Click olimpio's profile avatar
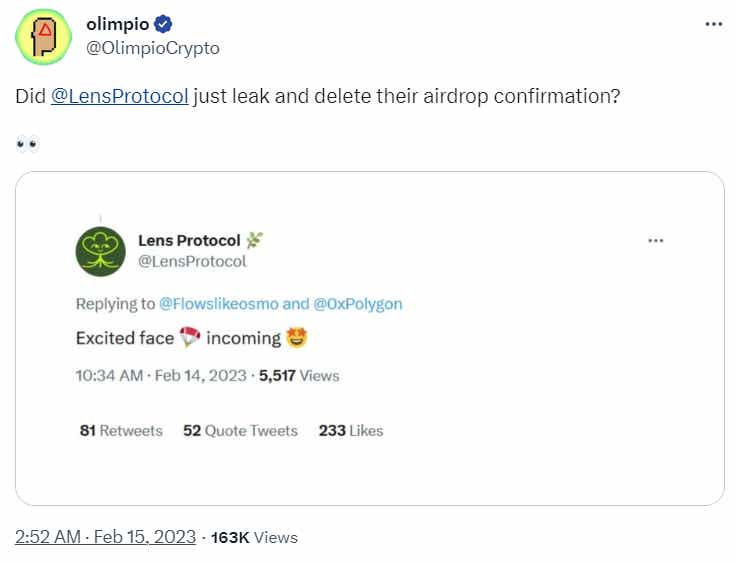Image resolution: width=737 pixels, height=565 pixels. 43,36
